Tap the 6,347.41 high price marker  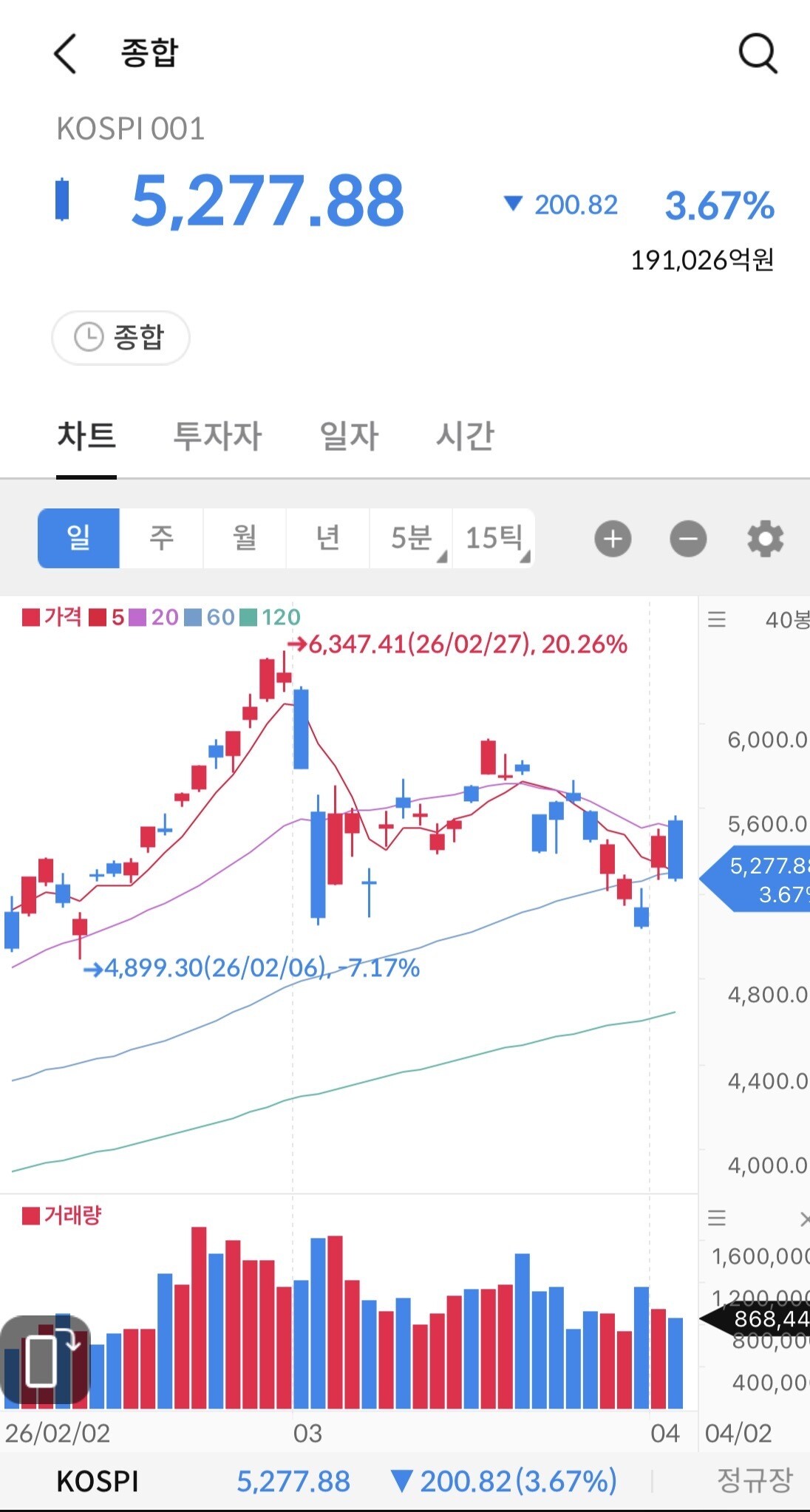coord(458,644)
